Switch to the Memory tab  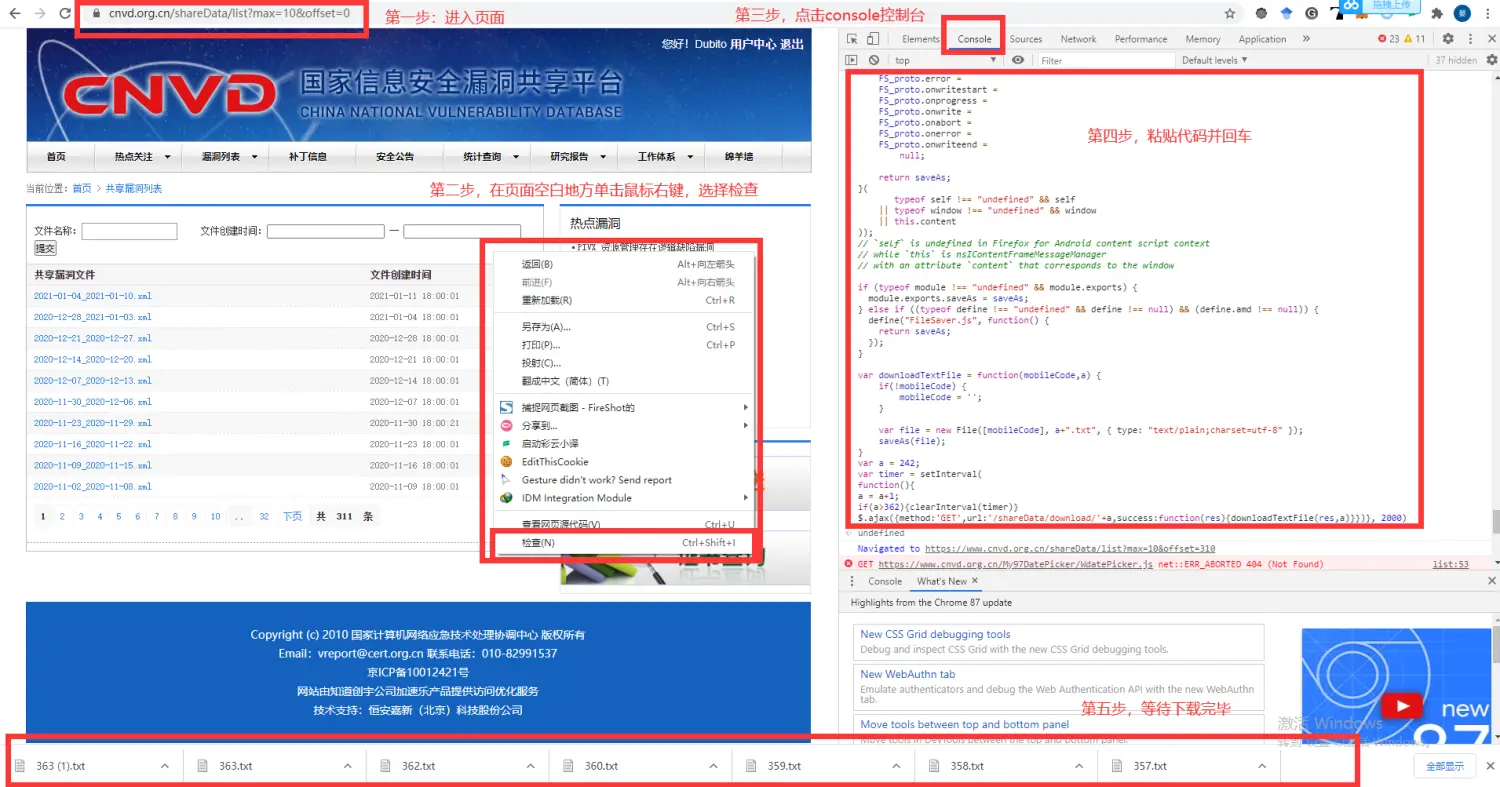1202,39
